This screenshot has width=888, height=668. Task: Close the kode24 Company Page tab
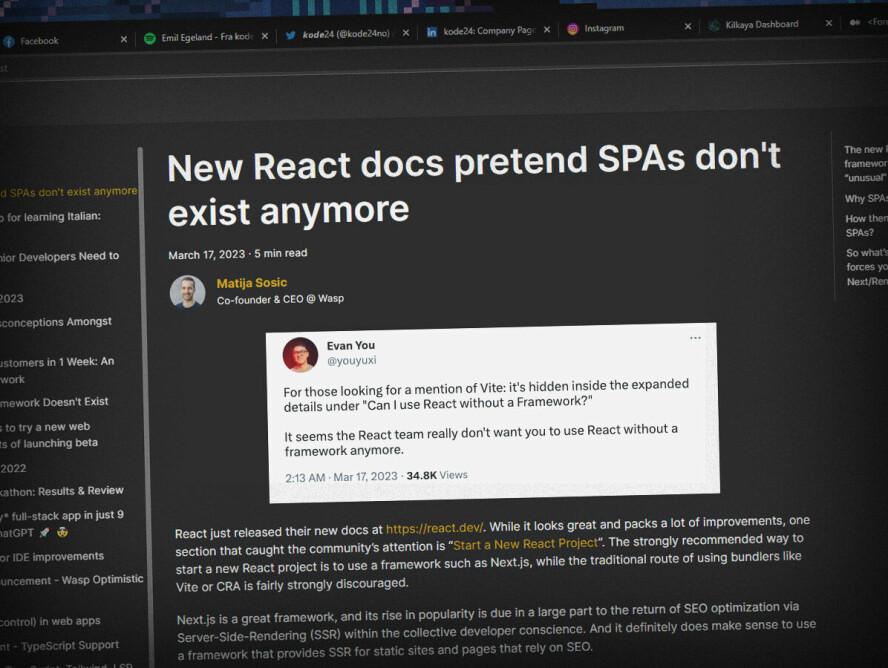point(547,29)
